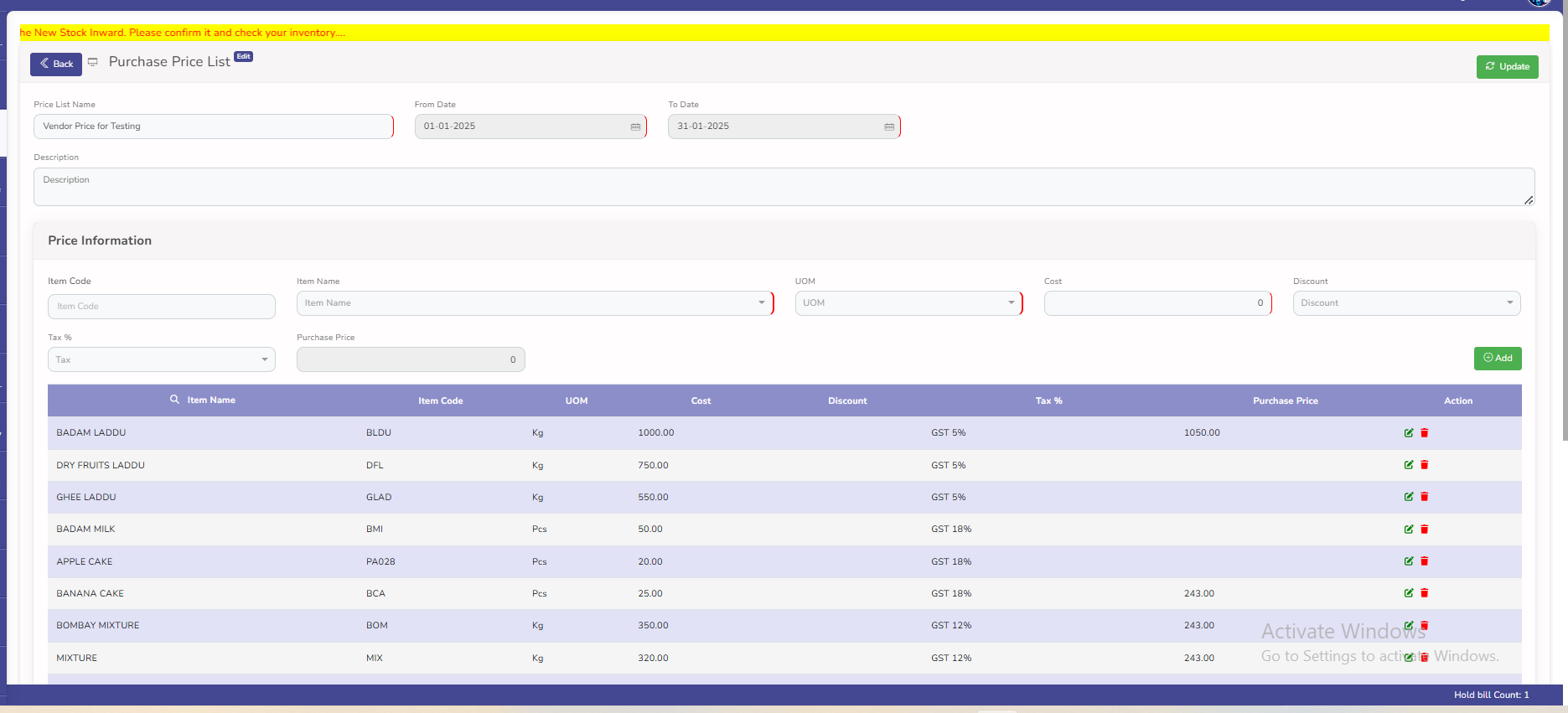The width and height of the screenshot is (1568, 713).
Task: Delete the DRY FRUITS LADDU row
Action: pos(1424,465)
